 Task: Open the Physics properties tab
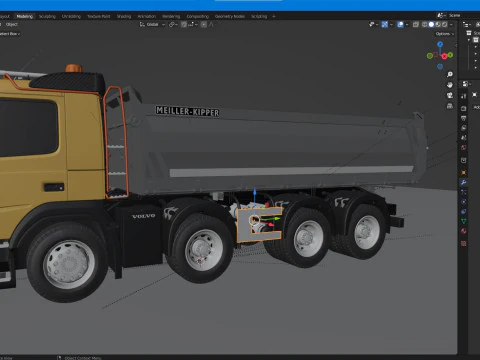[464, 202]
